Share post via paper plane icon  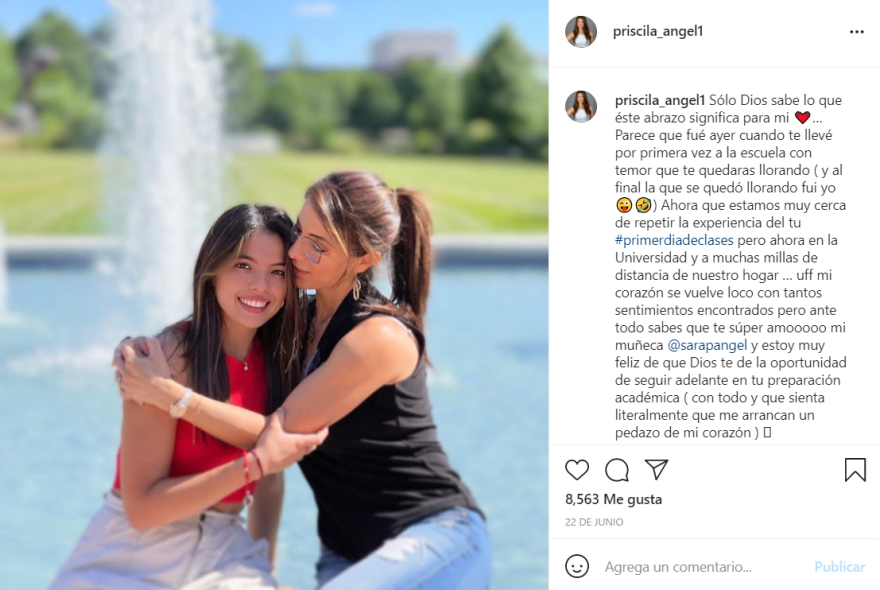coord(656,469)
